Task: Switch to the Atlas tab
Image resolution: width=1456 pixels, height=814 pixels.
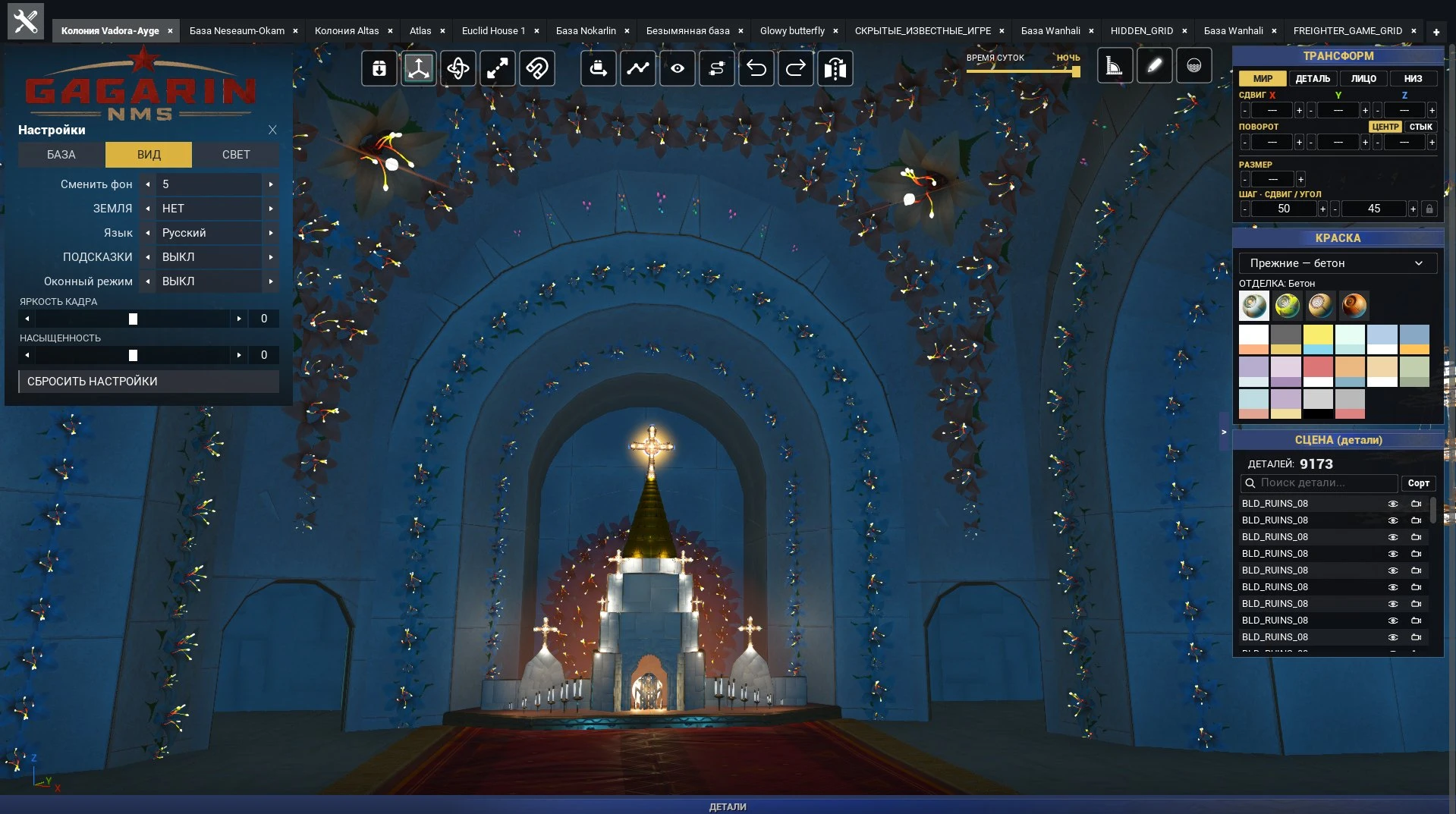Action: pyautogui.click(x=420, y=31)
